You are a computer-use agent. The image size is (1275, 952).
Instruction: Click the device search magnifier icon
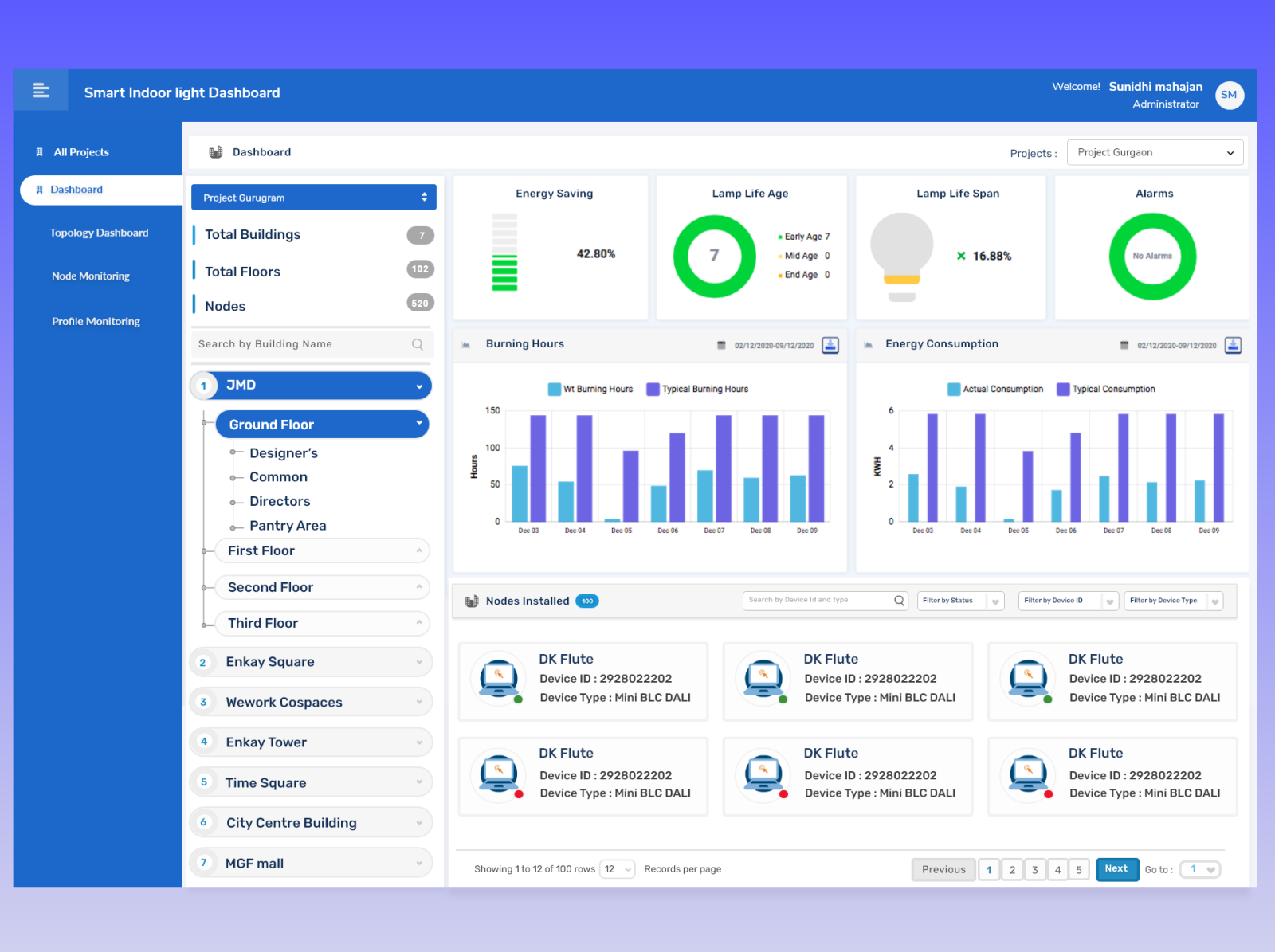tap(899, 600)
